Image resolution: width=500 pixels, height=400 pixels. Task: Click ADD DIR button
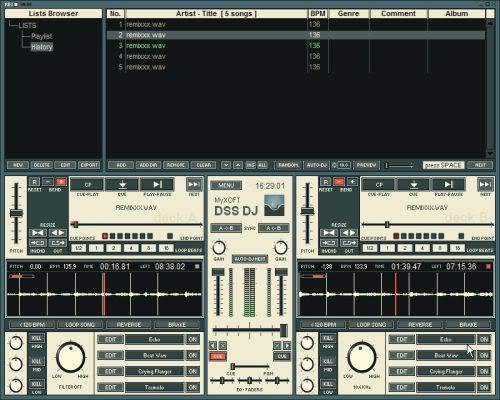(148, 165)
